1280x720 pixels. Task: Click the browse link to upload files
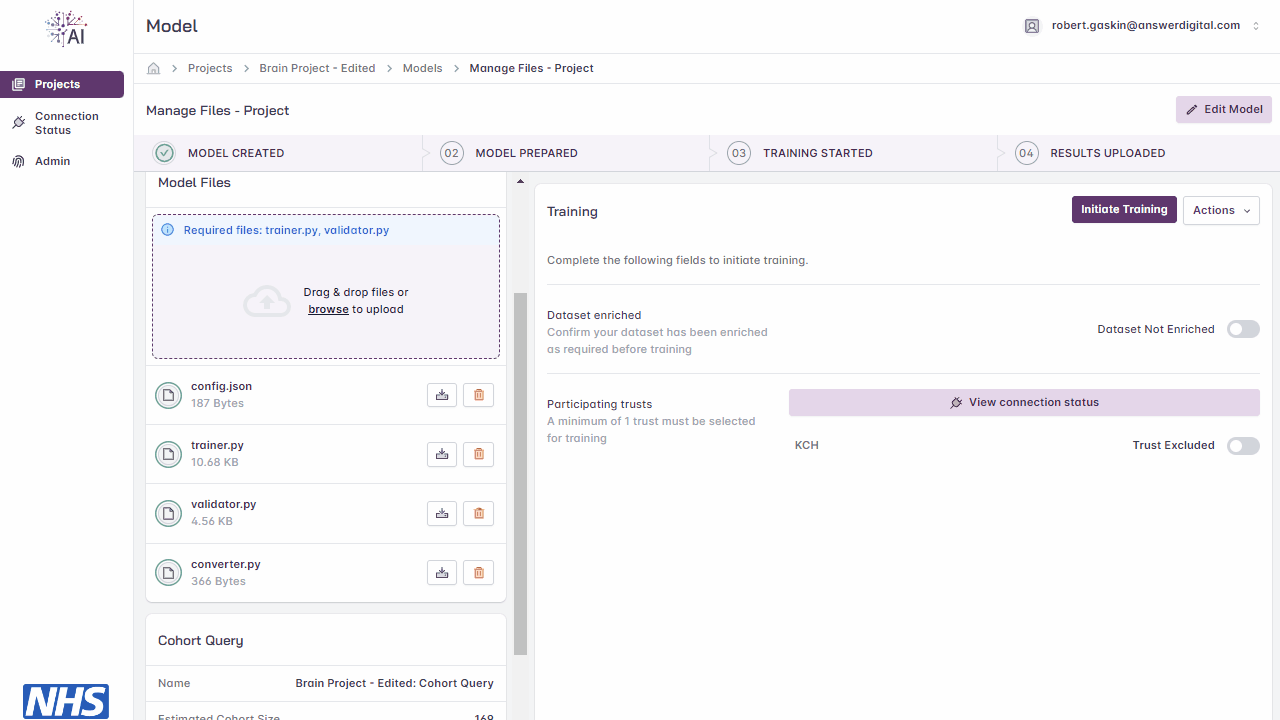coord(328,309)
